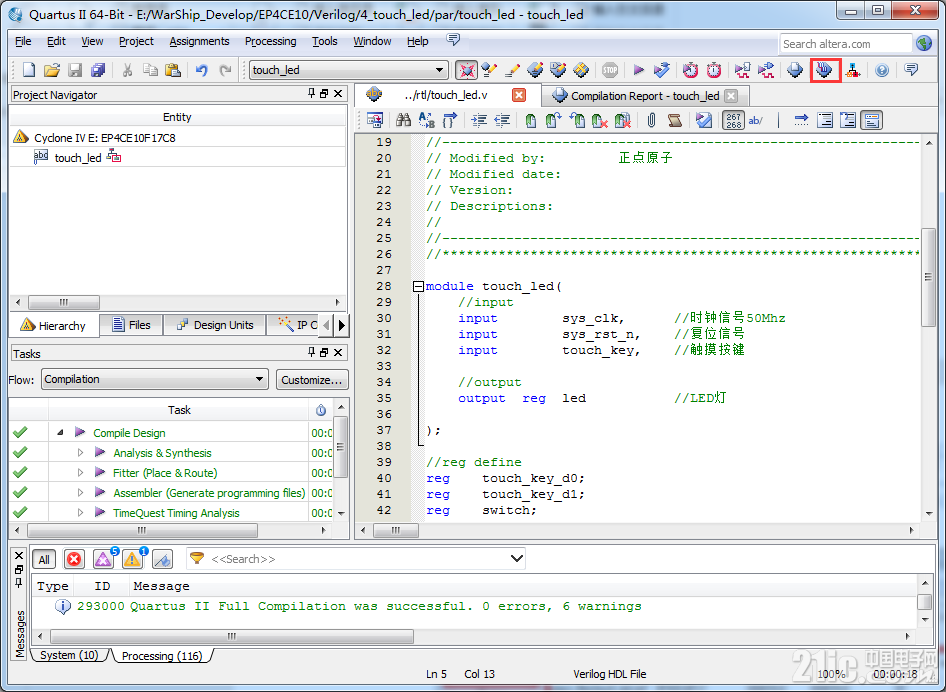Open Help blue question mark icon

(x=881, y=70)
